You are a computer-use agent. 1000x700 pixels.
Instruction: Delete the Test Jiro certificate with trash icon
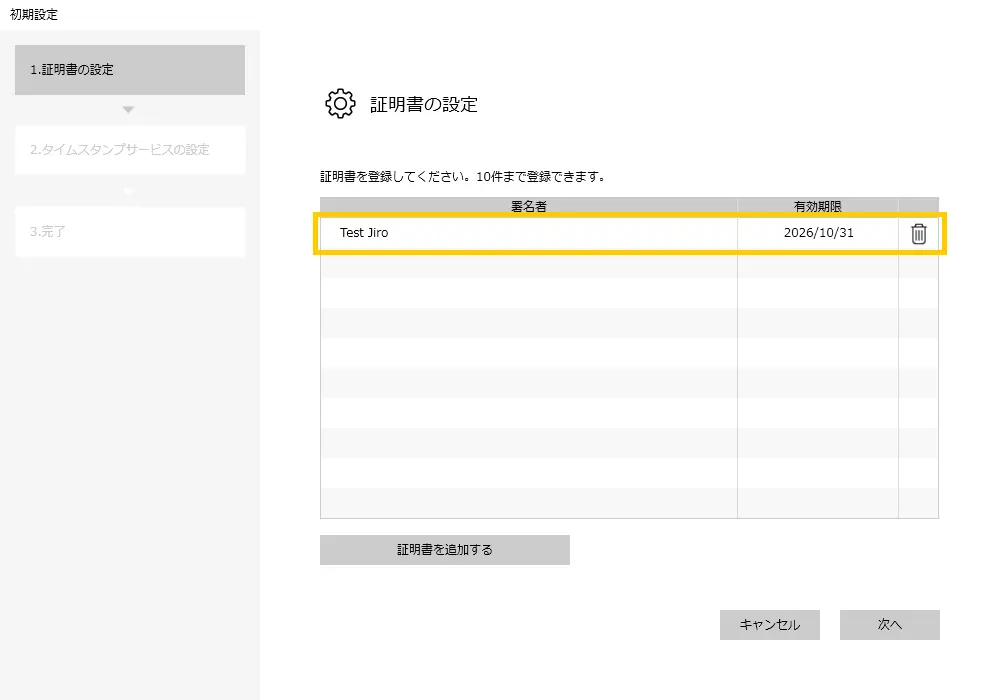(x=919, y=234)
